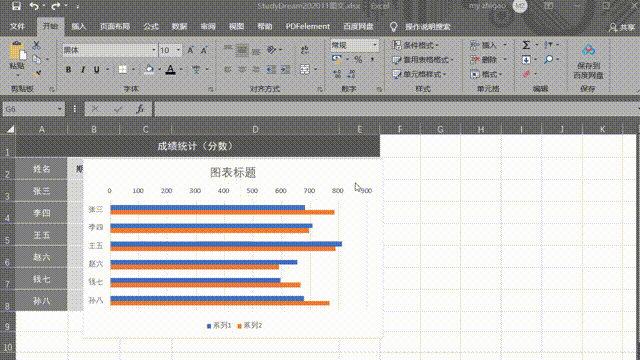Click the Decrease Indent icon
This screenshot has width=640, height=360.
(x=271, y=70)
